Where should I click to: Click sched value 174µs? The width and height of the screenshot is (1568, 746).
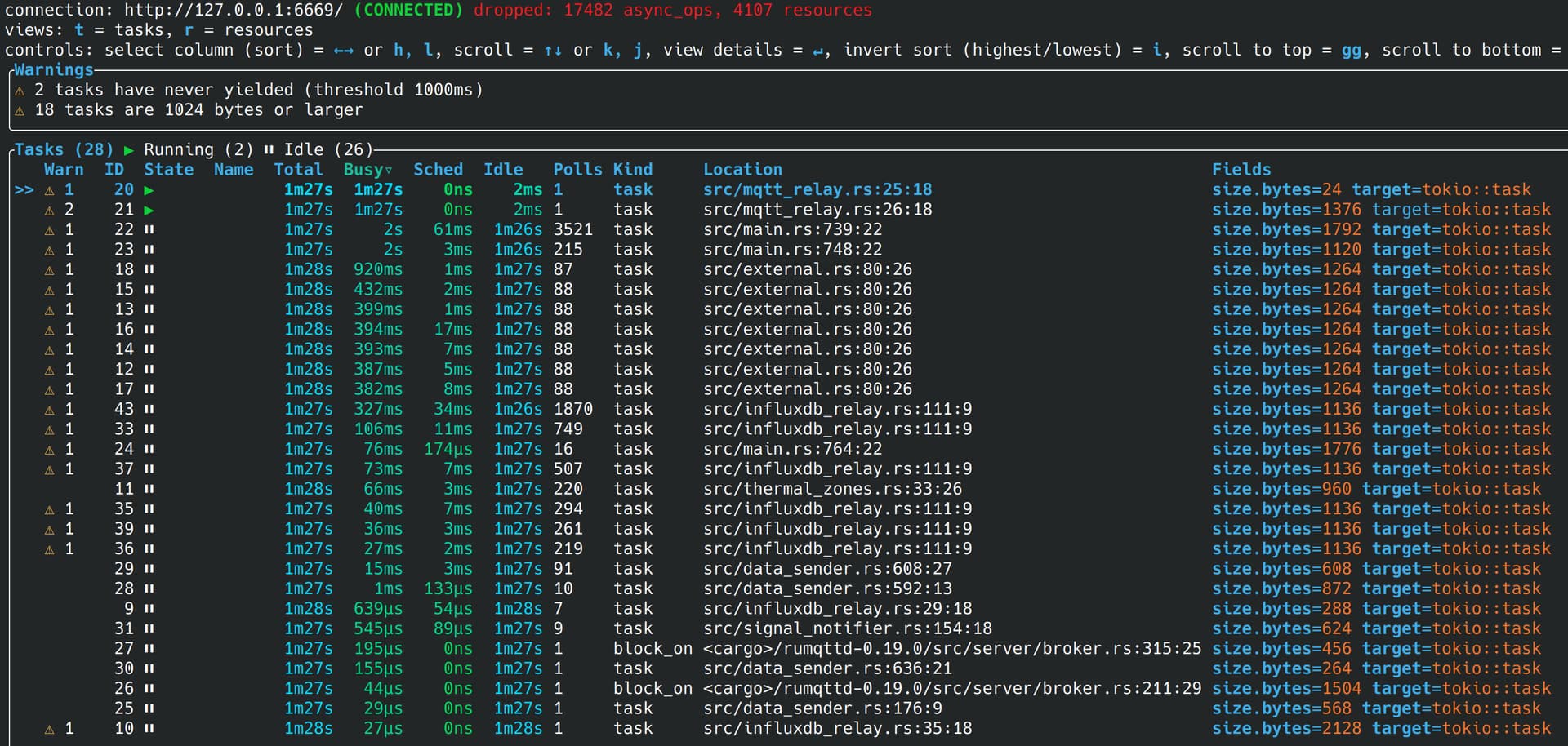click(x=448, y=450)
